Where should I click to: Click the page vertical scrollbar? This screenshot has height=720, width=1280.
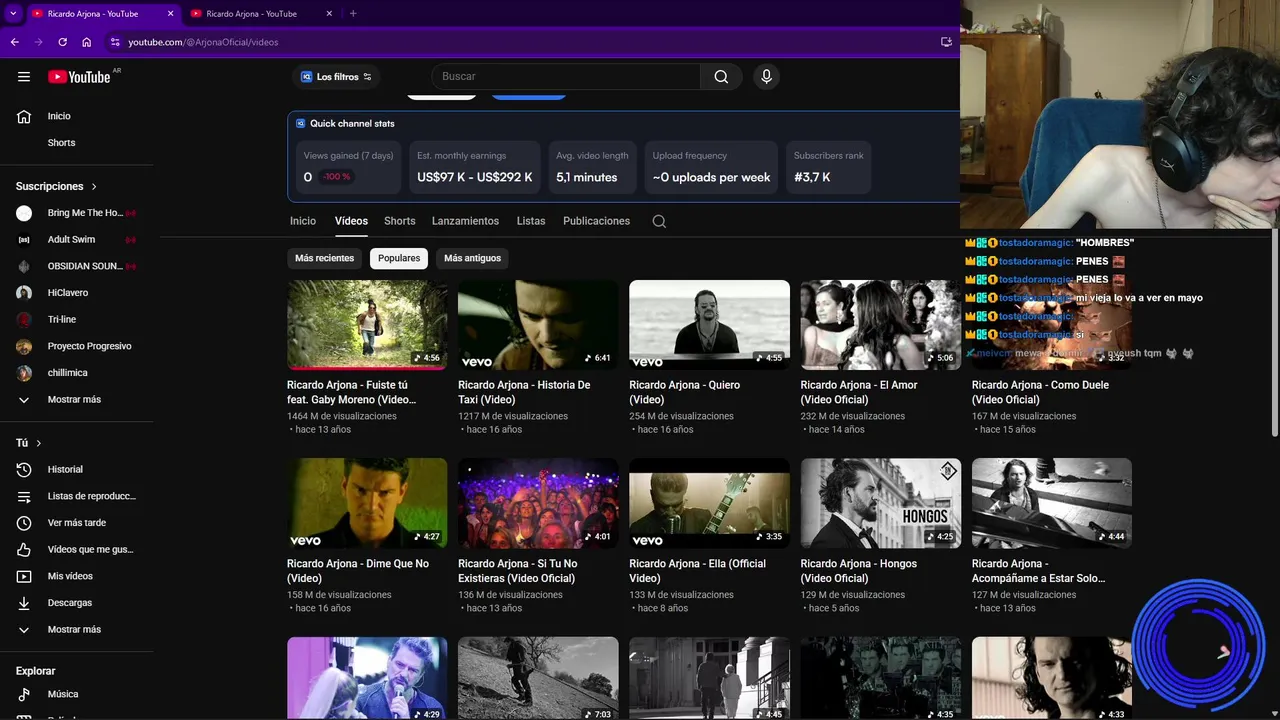coord(1274,333)
